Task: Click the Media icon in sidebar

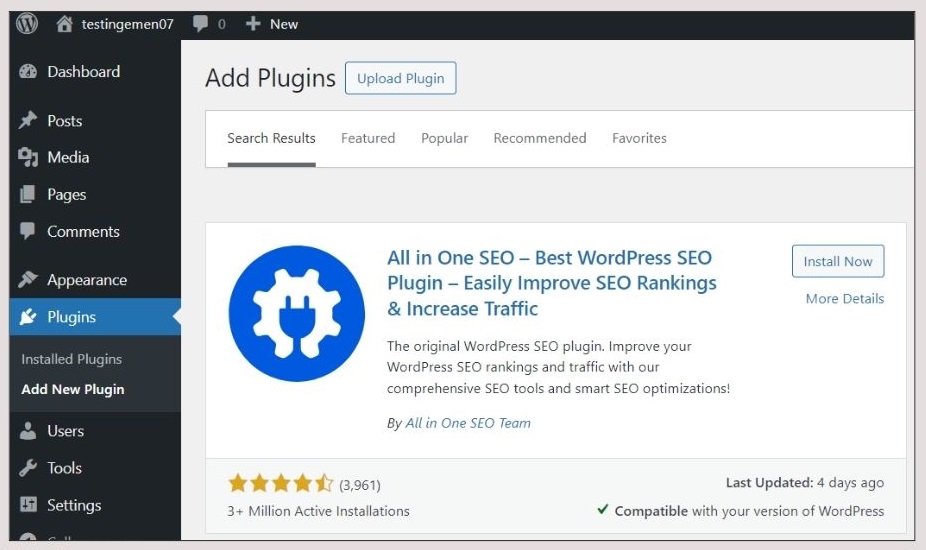Action: coord(28,157)
